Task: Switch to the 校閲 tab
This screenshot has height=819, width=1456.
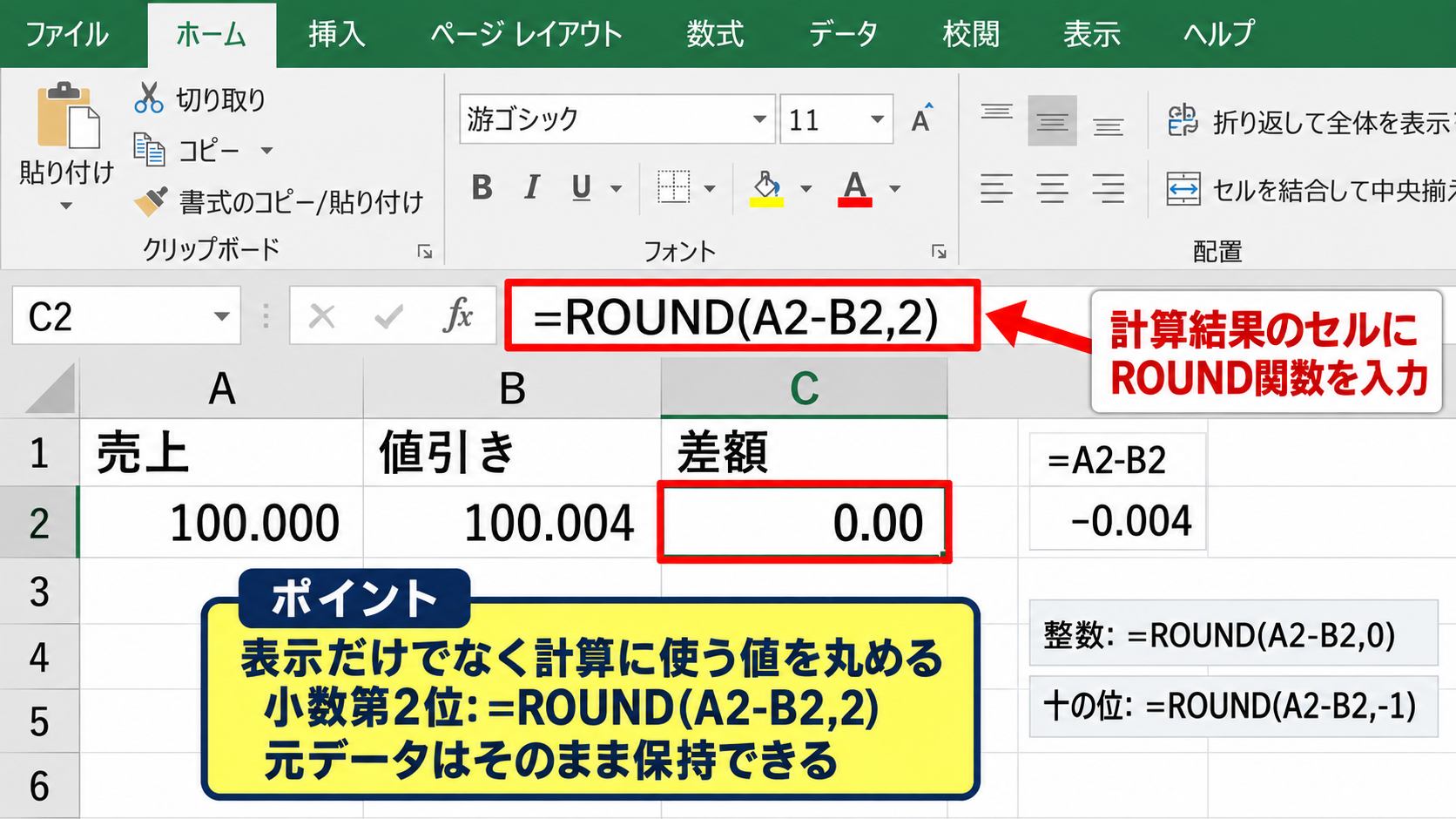Action: click(x=971, y=34)
